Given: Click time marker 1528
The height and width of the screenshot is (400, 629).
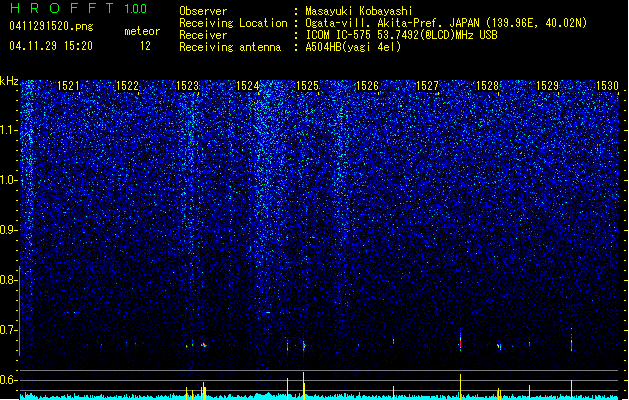Looking at the screenshot, I should (x=487, y=86).
